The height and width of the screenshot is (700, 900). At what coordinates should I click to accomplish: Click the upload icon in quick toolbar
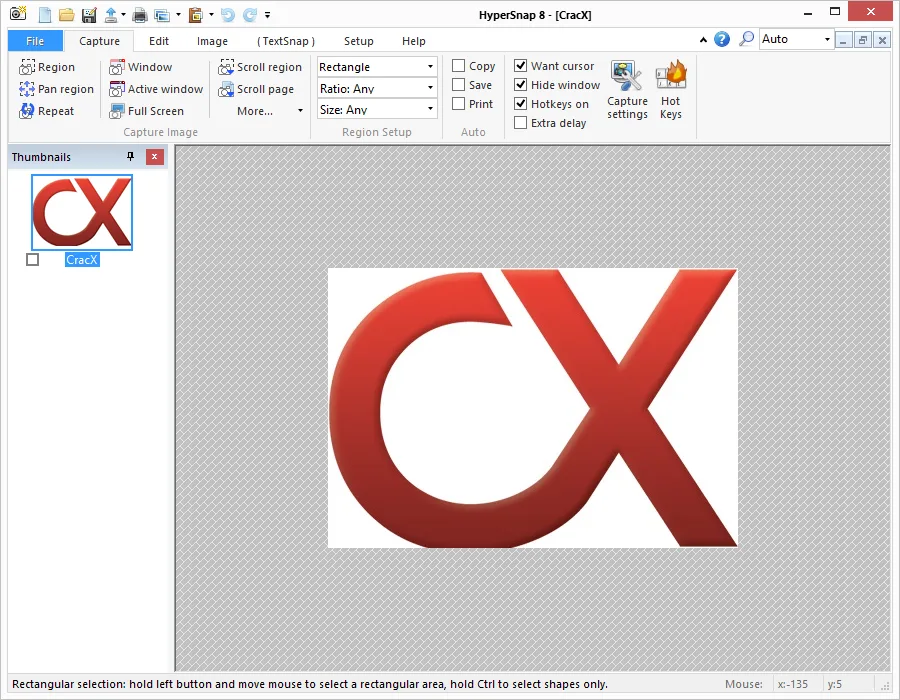[x=111, y=15]
